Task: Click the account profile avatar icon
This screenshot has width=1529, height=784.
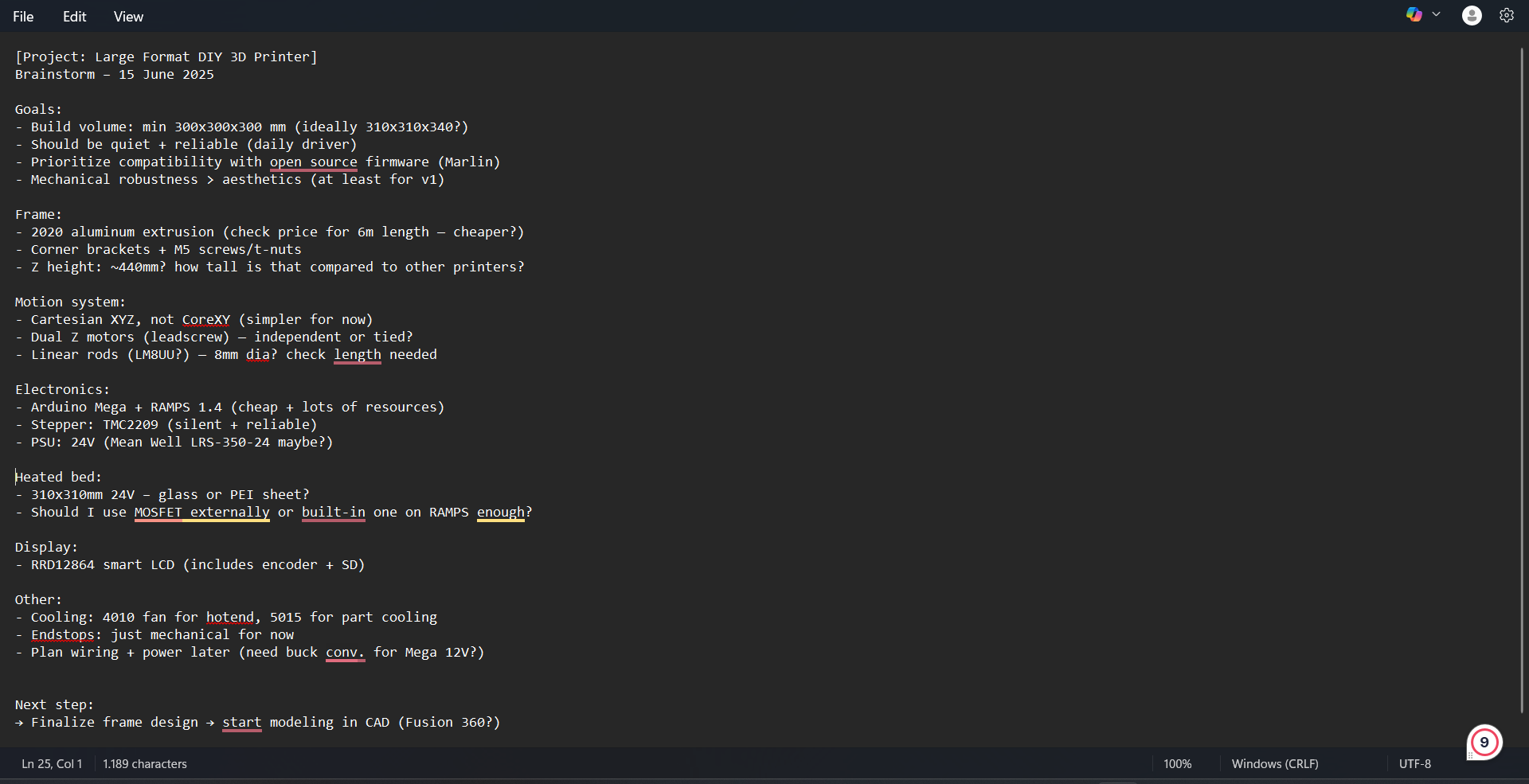Action: pos(1472,15)
